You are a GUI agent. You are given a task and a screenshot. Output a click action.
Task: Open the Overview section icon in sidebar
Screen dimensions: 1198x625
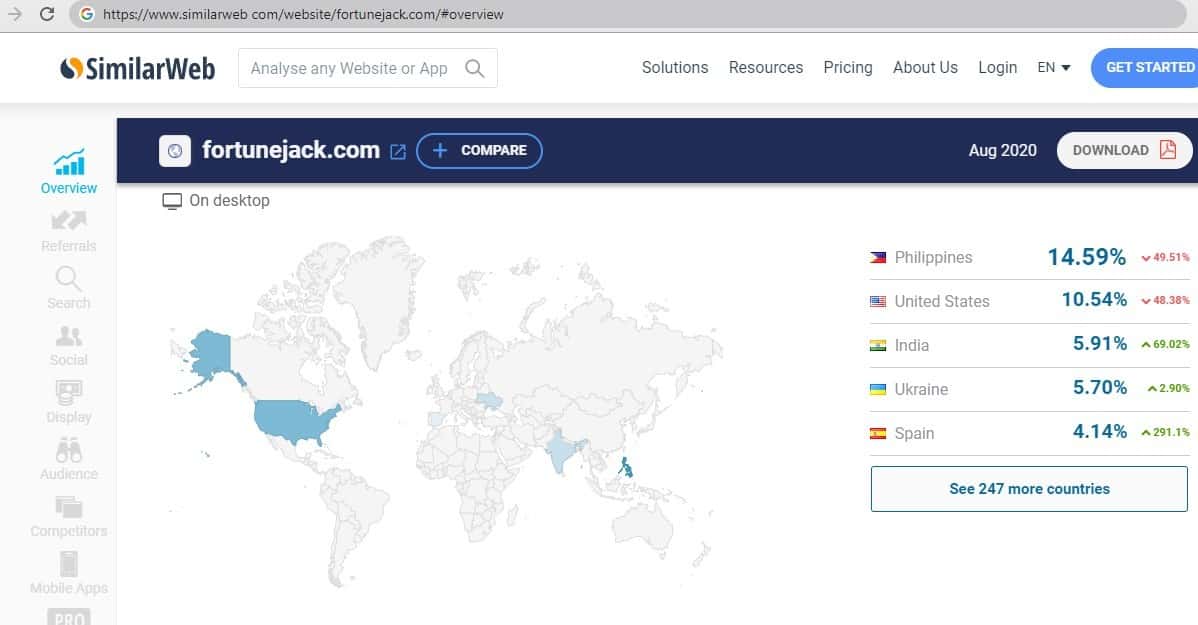click(69, 162)
